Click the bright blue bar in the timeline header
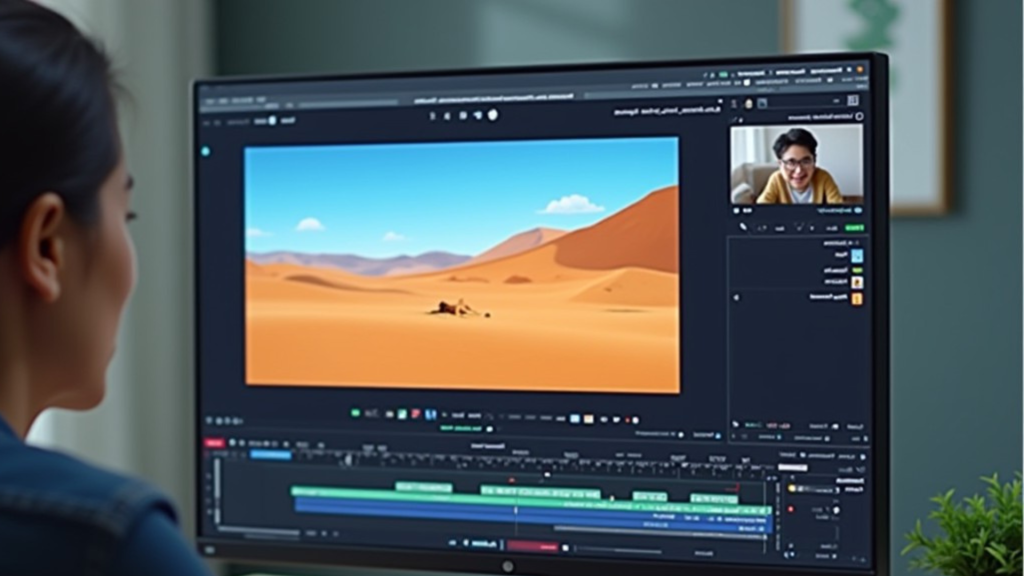The image size is (1024, 576). [x=270, y=455]
